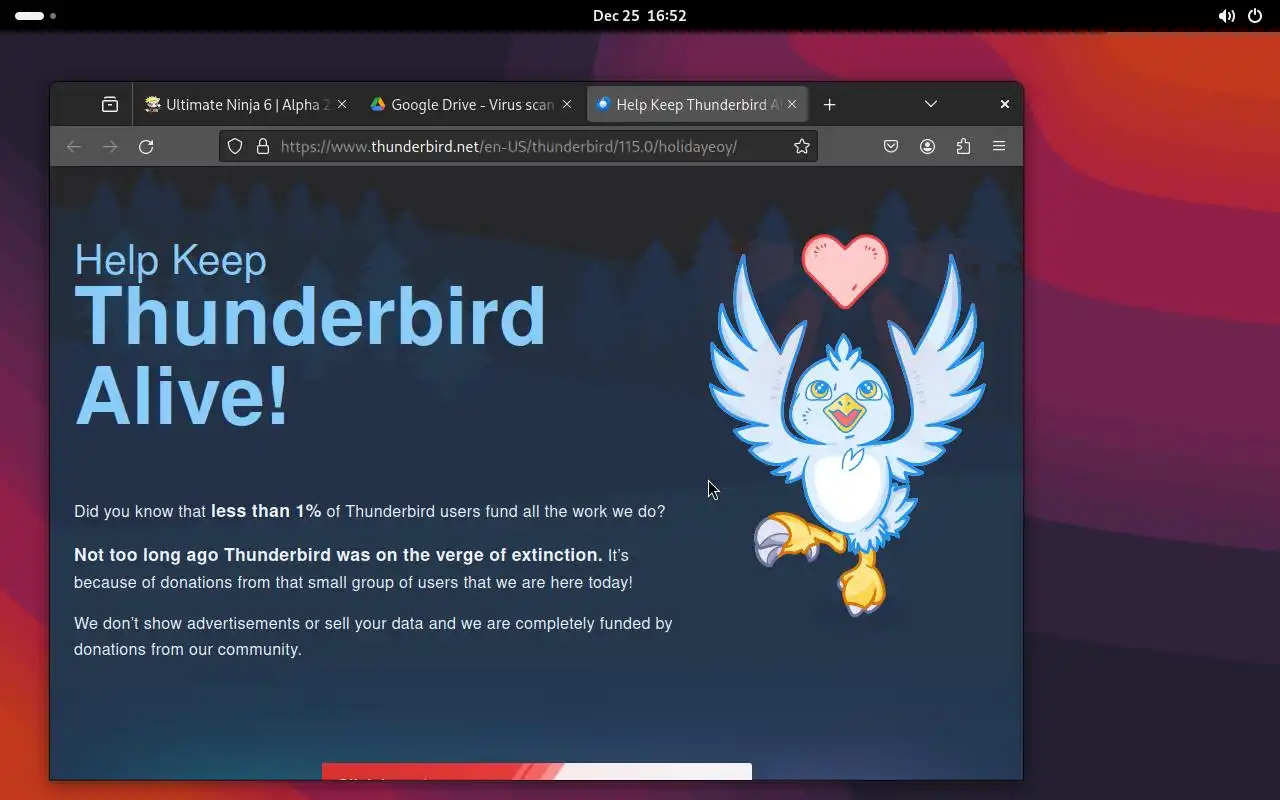
Task: Click the "We don't show advertisements" paragraph
Action: coord(373,636)
